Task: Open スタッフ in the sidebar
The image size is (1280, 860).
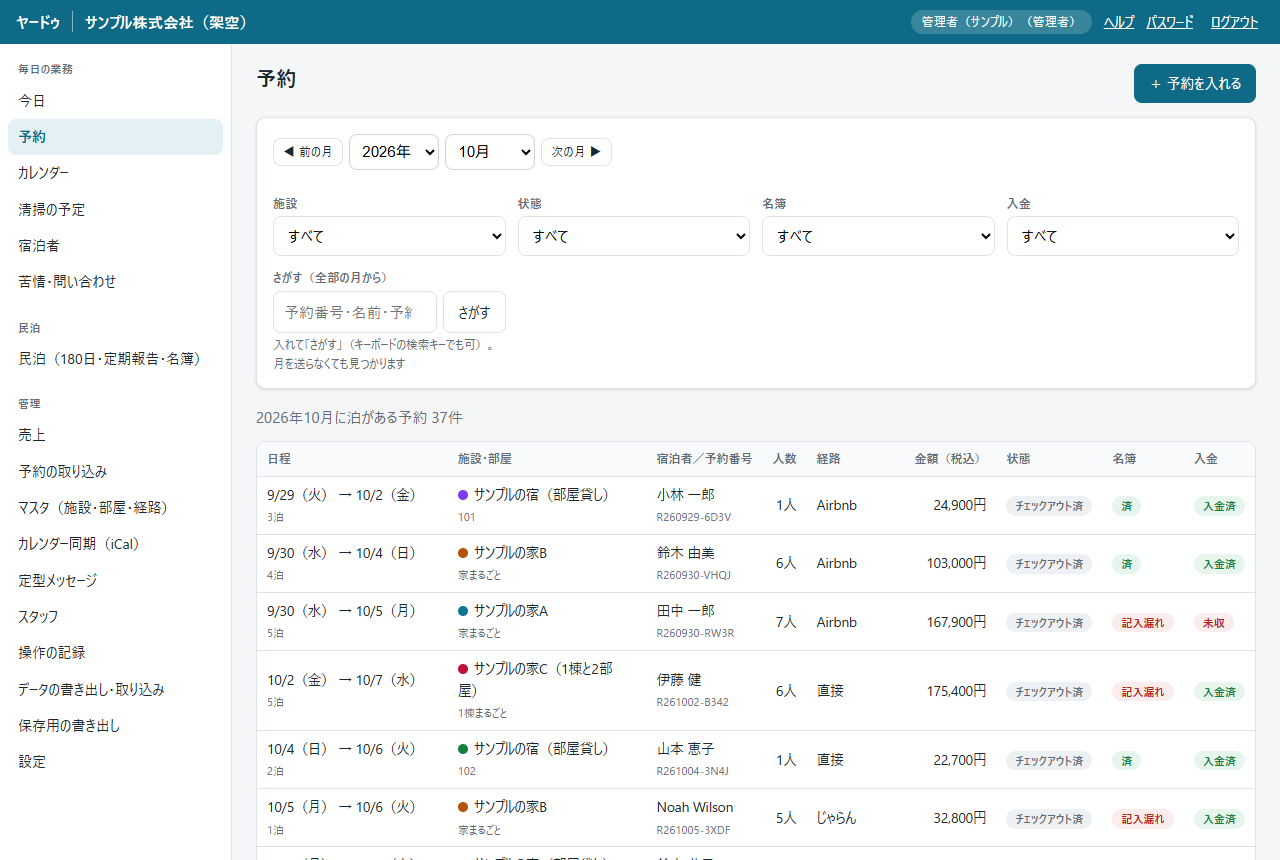Action: click(x=115, y=616)
